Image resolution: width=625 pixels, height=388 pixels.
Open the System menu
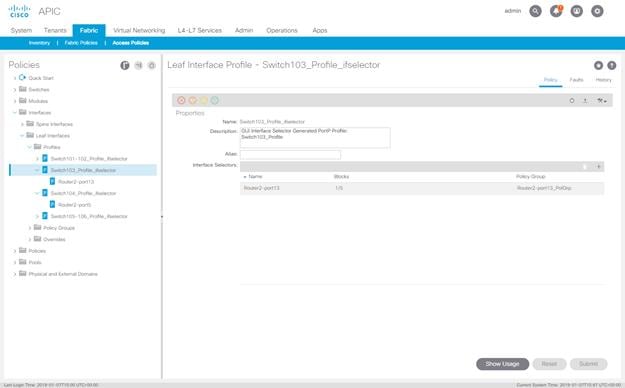point(21,30)
